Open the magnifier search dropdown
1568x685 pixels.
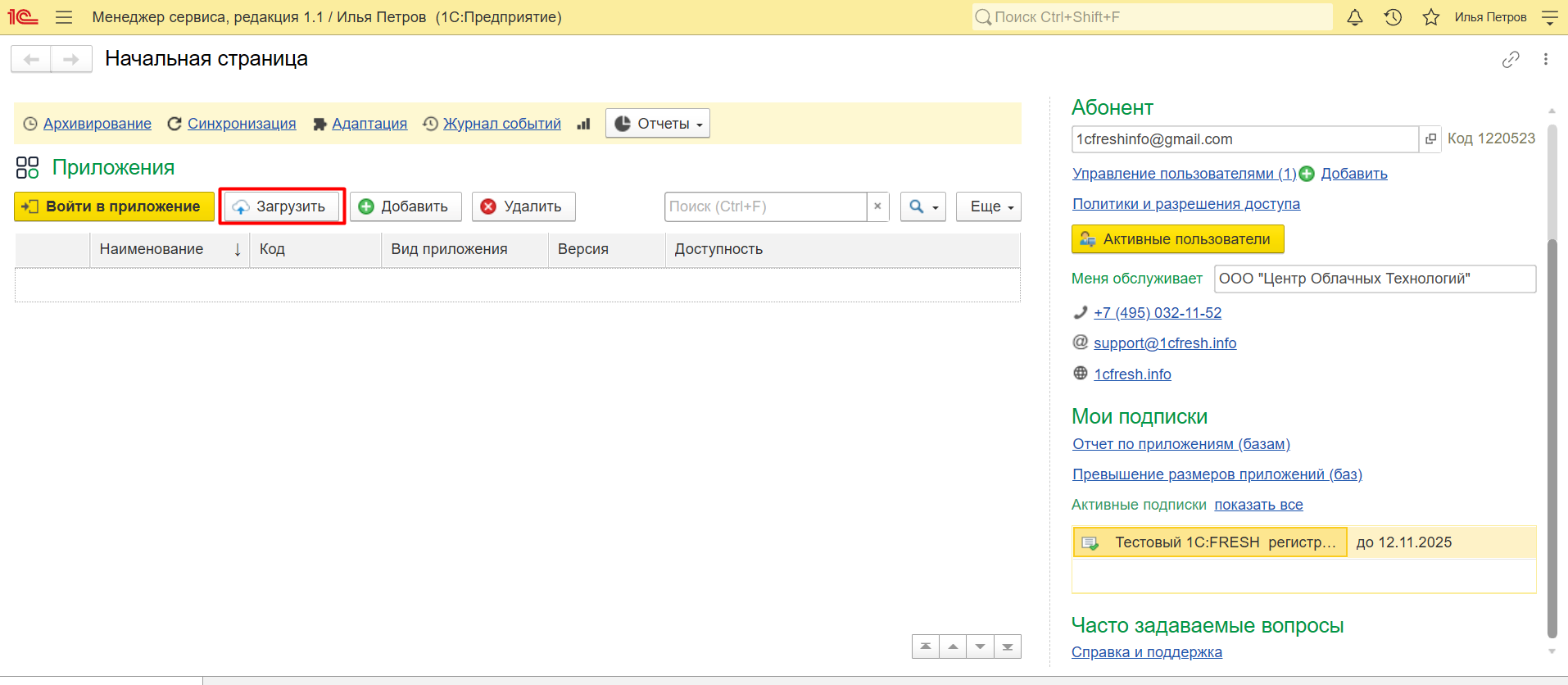tap(922, 206)
